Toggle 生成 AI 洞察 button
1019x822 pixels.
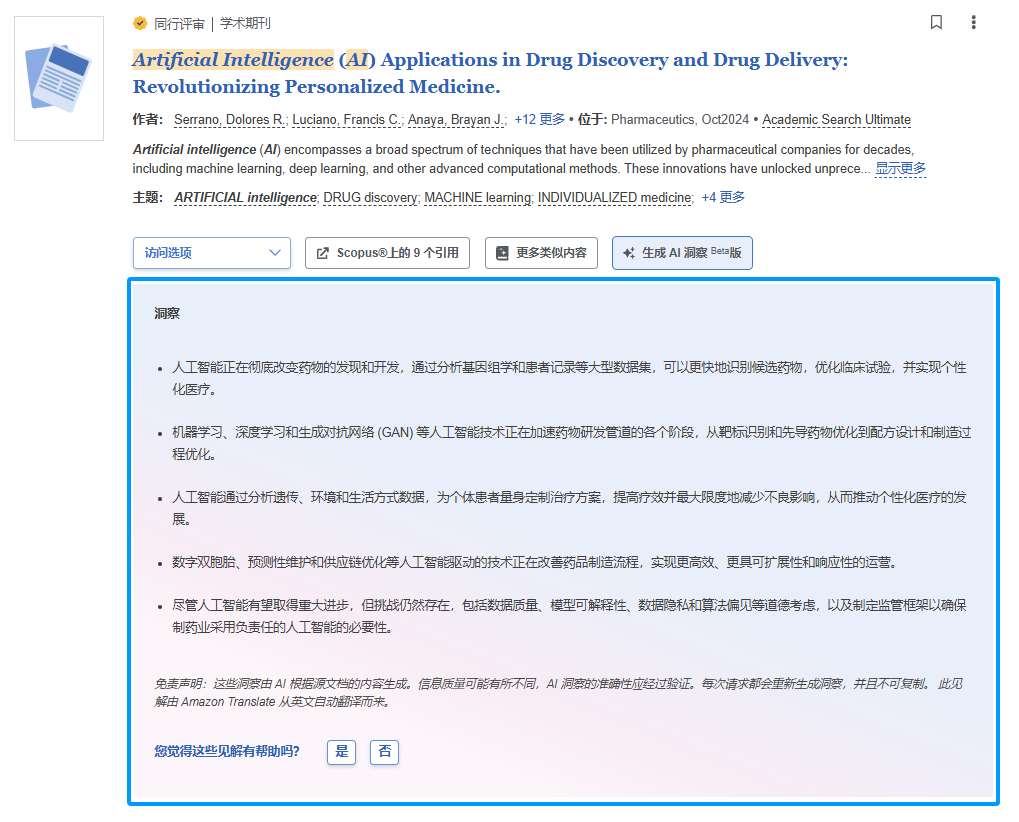[682, 253]
